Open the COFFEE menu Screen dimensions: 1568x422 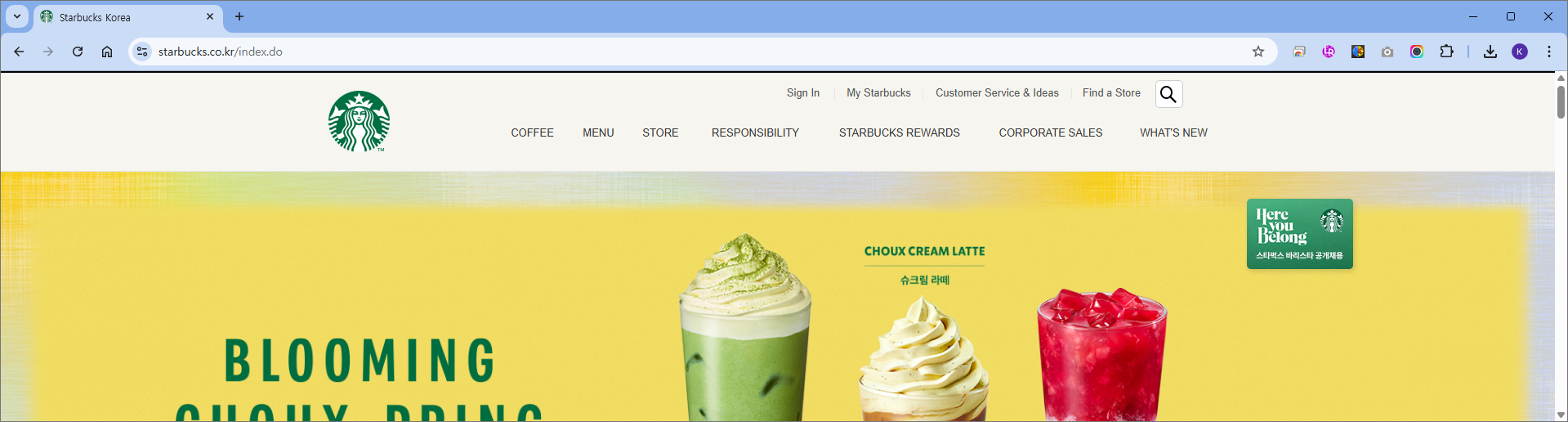532,132
